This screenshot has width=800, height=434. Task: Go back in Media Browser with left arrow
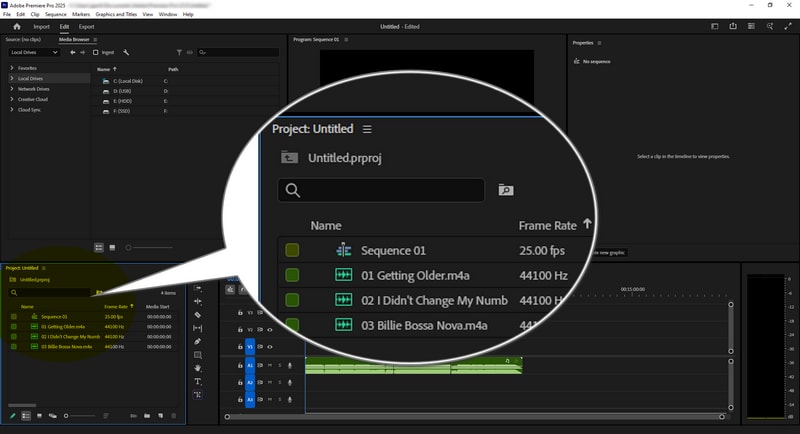point(73,53)
